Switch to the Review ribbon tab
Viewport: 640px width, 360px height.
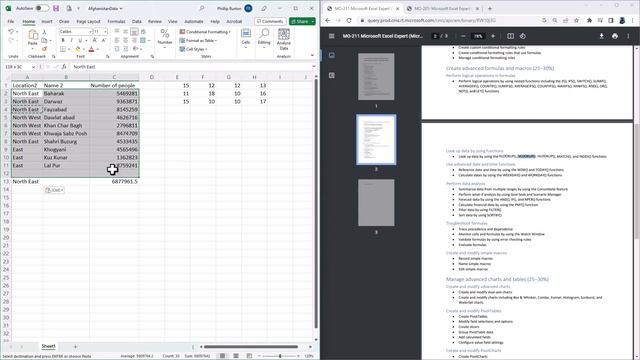click(x=155, y=21)
